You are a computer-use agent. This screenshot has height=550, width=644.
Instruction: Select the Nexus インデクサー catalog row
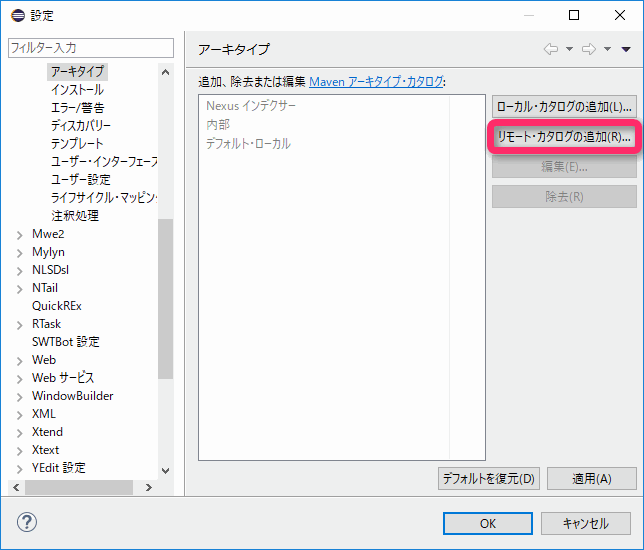pyautogui.click(x=251, y=106)
